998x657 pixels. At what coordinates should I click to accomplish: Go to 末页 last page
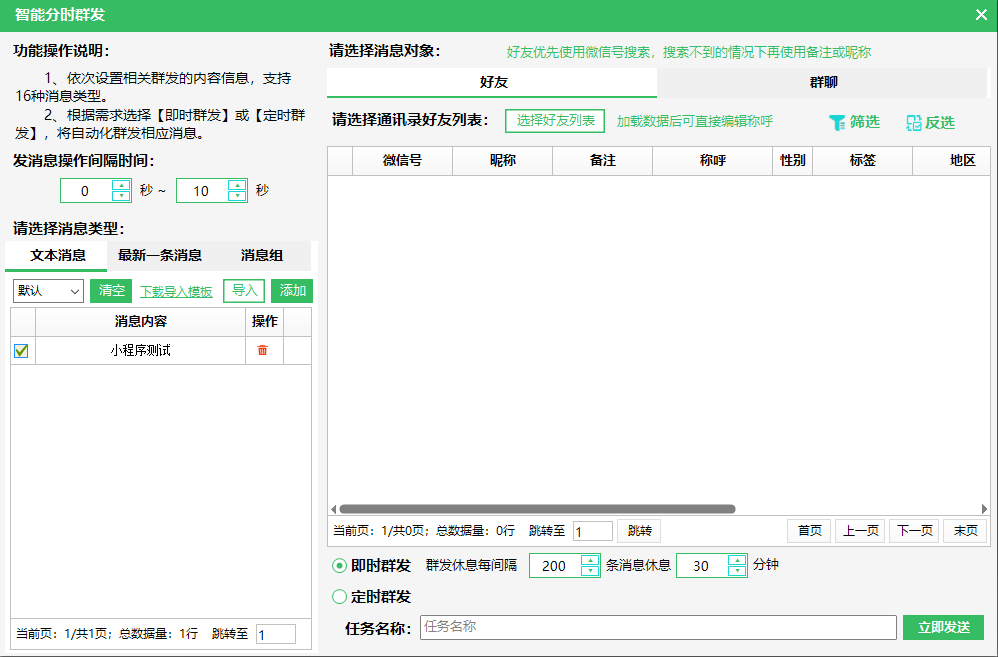965,530
